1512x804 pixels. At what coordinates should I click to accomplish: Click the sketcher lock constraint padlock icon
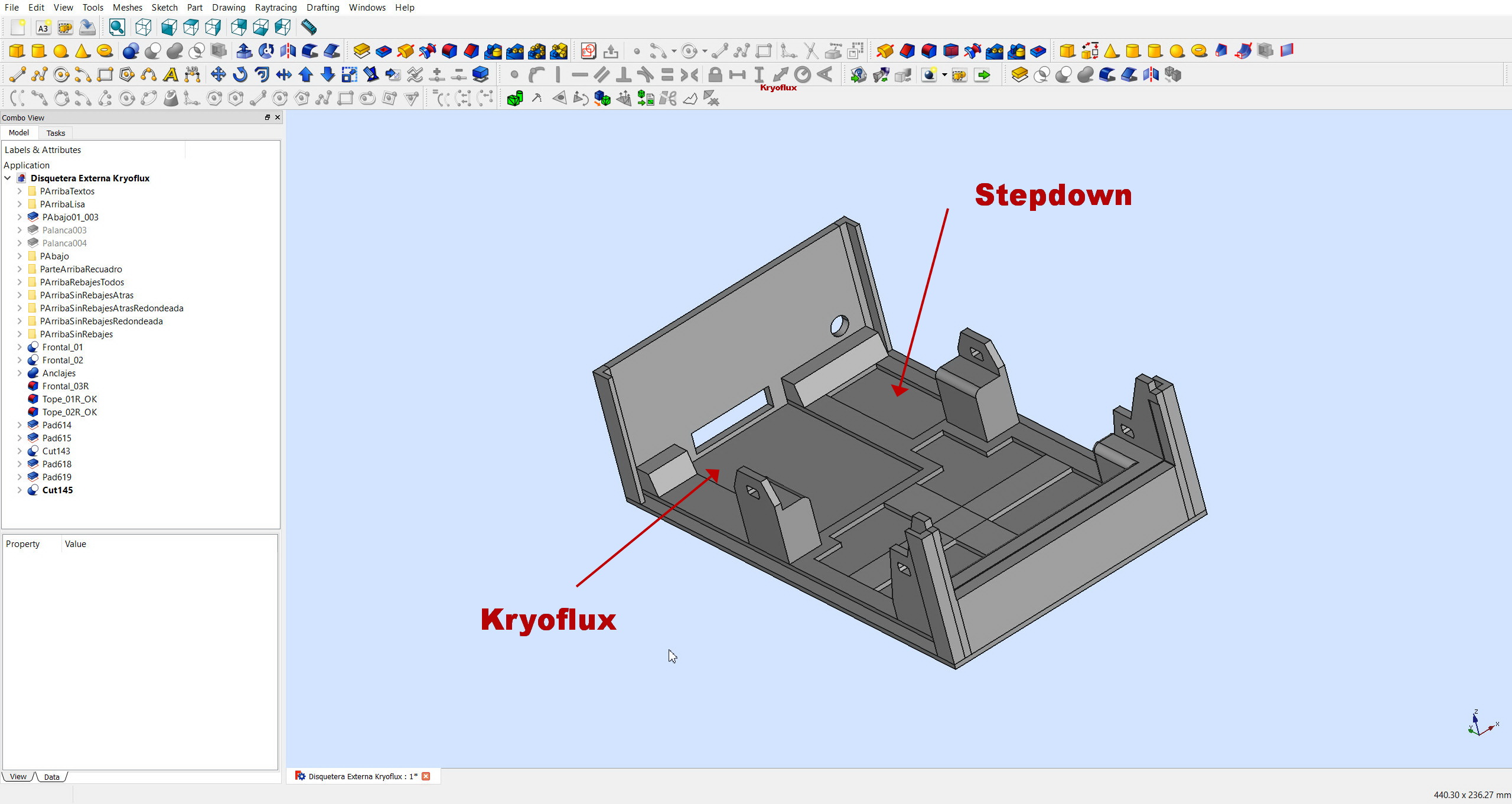click(x=715, y=74)
